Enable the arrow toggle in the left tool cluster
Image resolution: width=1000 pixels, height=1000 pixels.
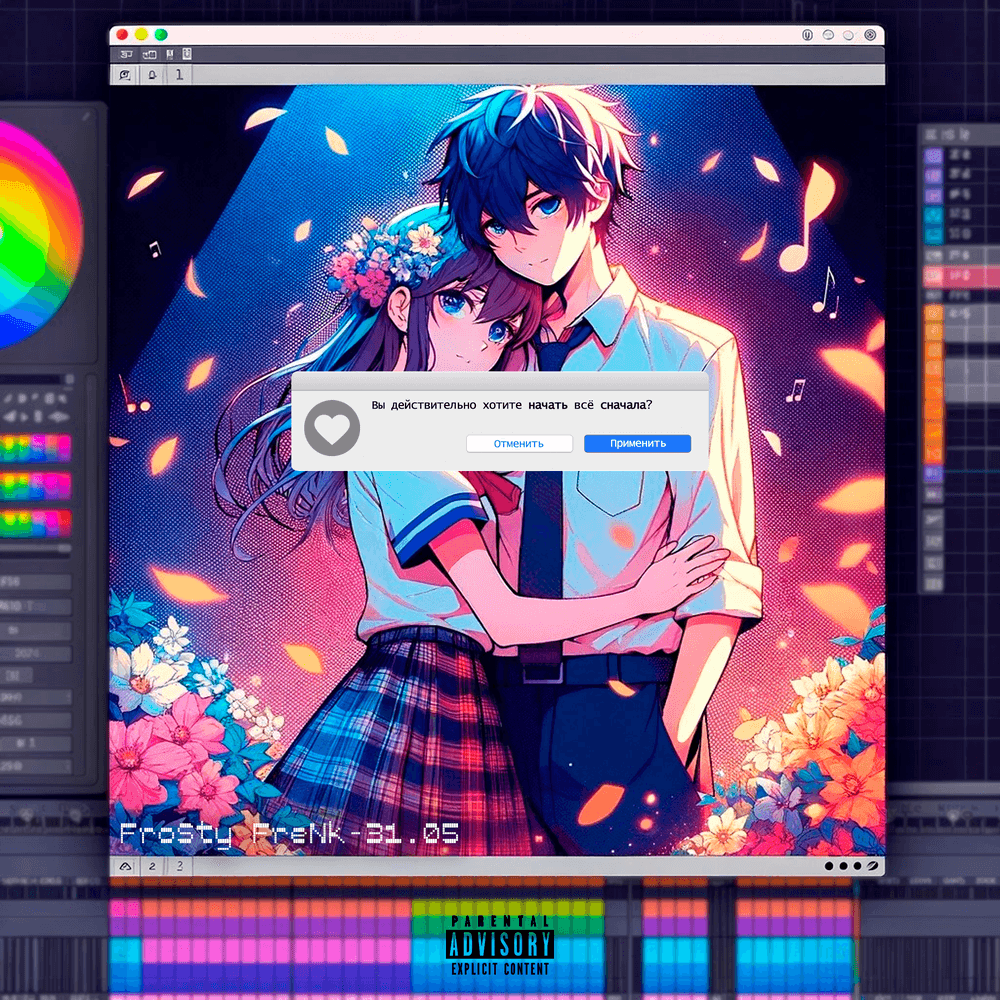23,416
